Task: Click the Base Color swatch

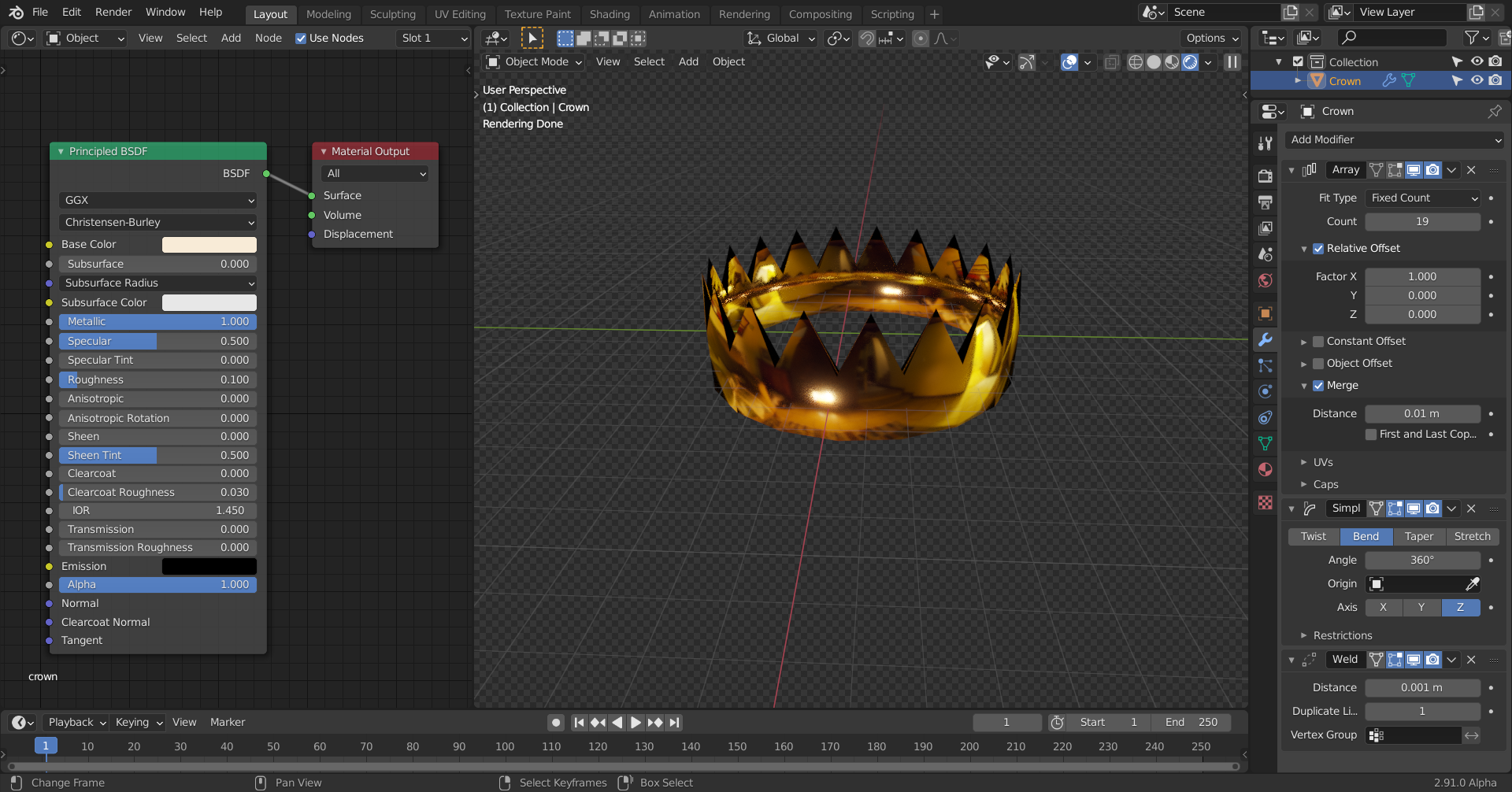Action: [x=209, y=245]
